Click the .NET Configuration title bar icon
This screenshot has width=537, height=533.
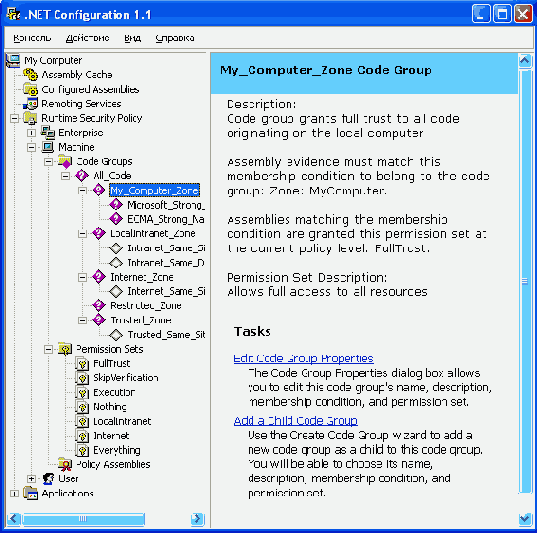tap(13, 14)
